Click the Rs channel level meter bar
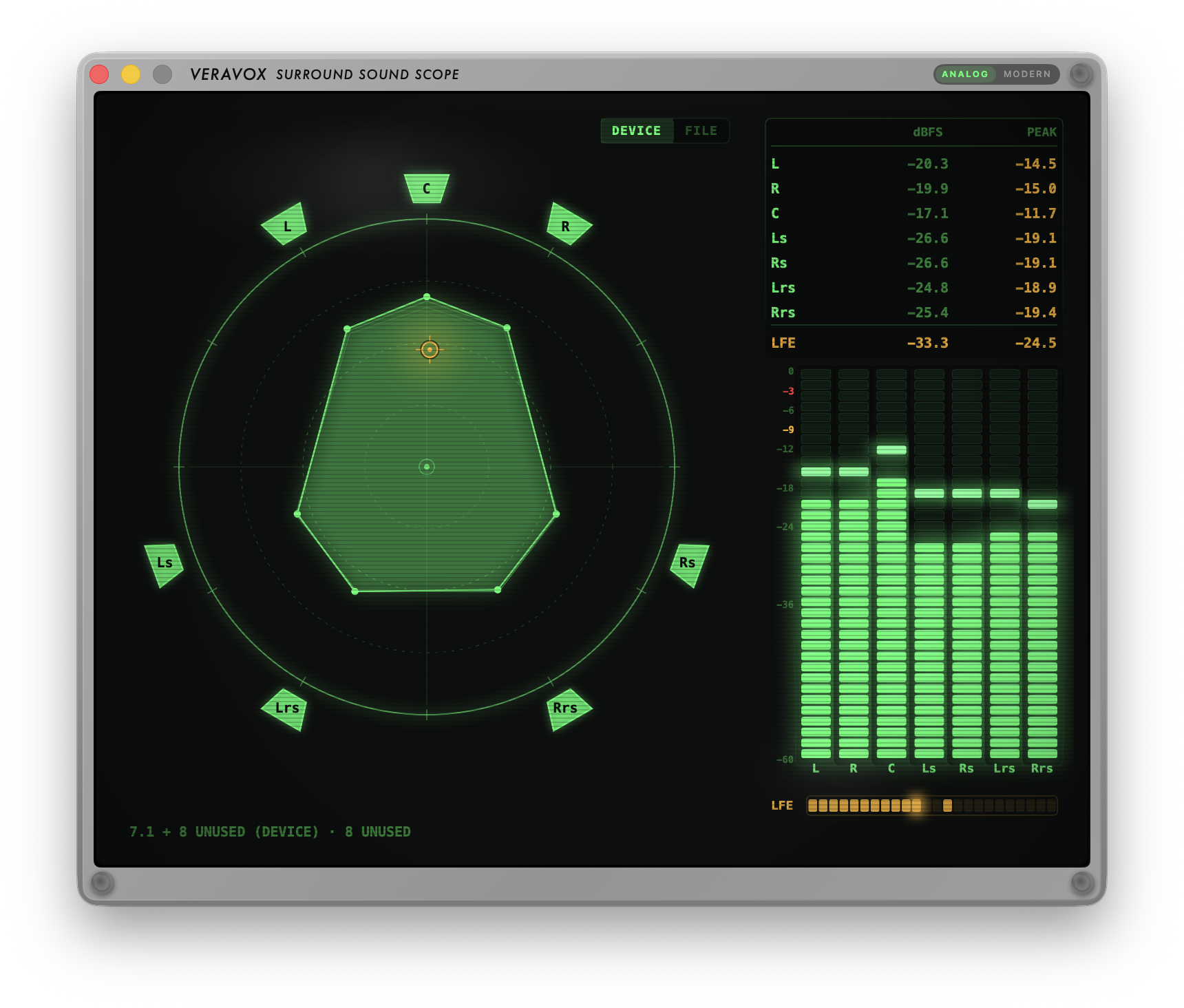 tap(967, 565)
